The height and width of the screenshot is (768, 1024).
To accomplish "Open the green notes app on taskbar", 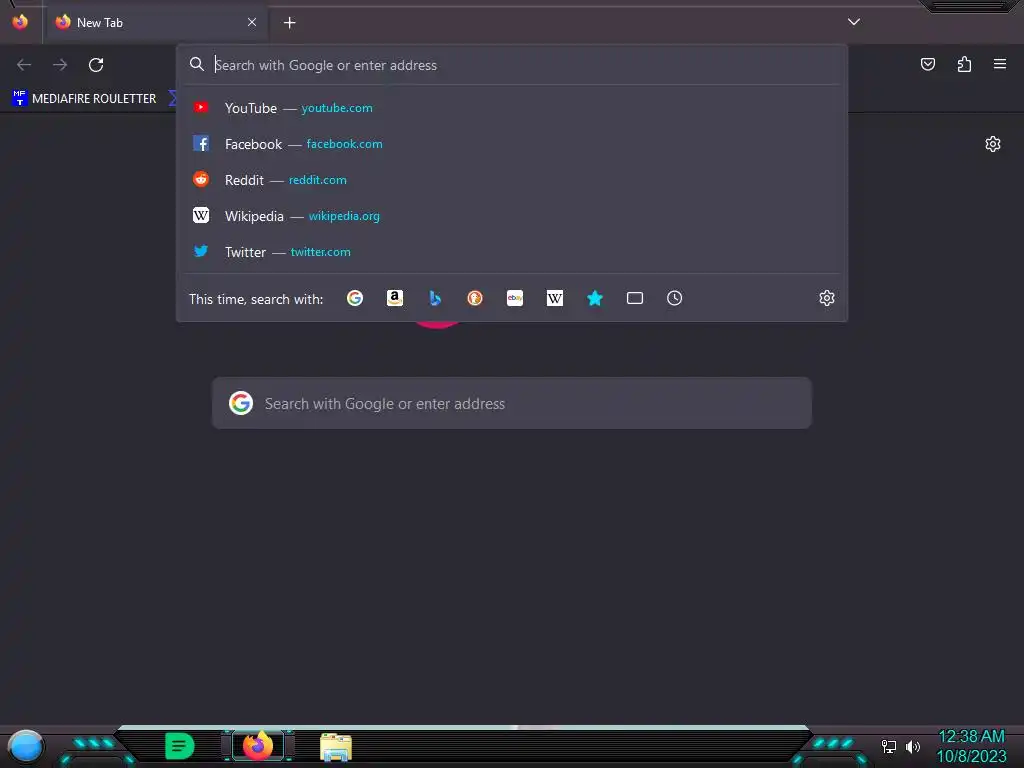I will pos(180,746).
